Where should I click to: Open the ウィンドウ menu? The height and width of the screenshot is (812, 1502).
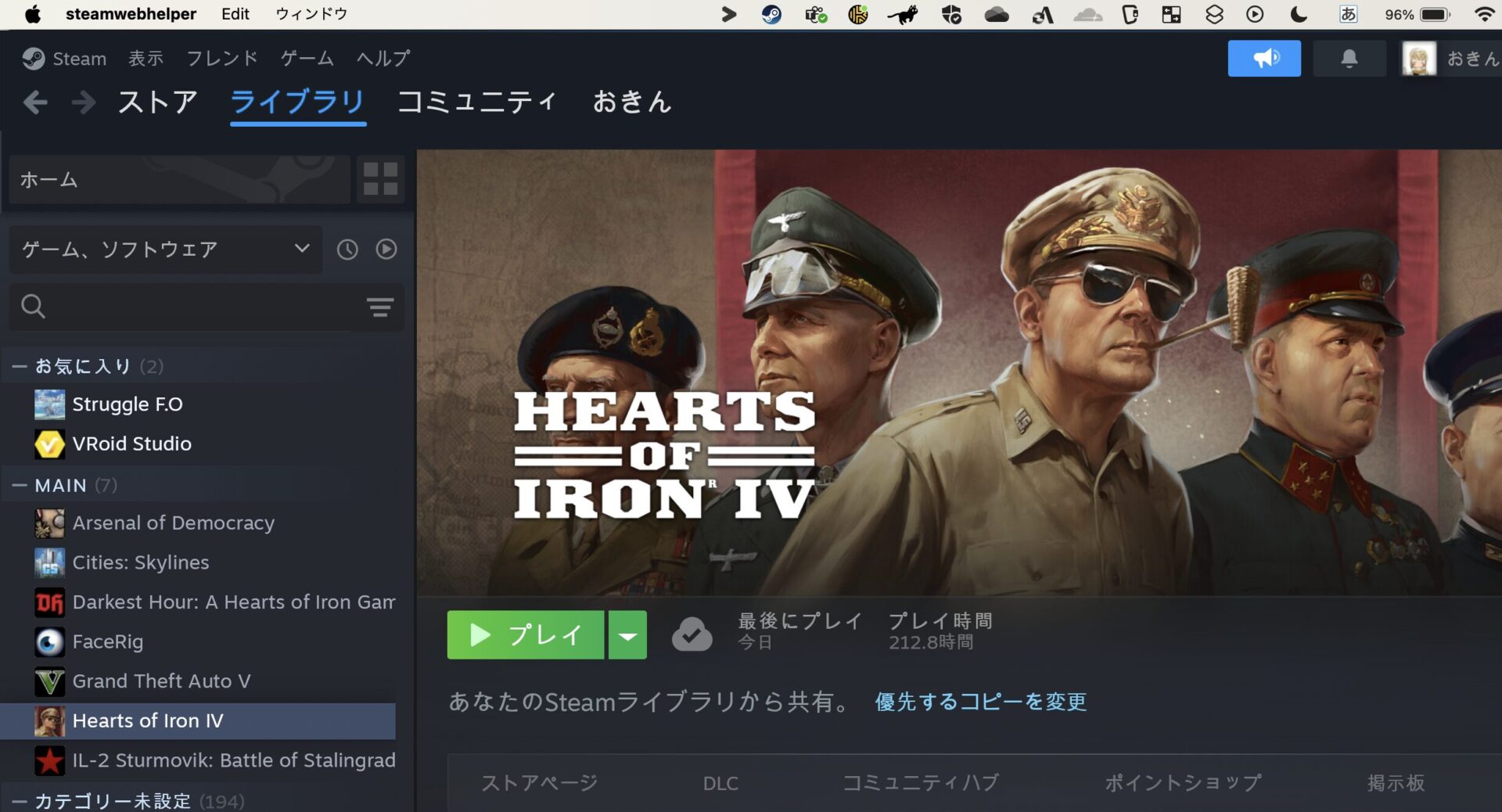click(x=311, y=14)
